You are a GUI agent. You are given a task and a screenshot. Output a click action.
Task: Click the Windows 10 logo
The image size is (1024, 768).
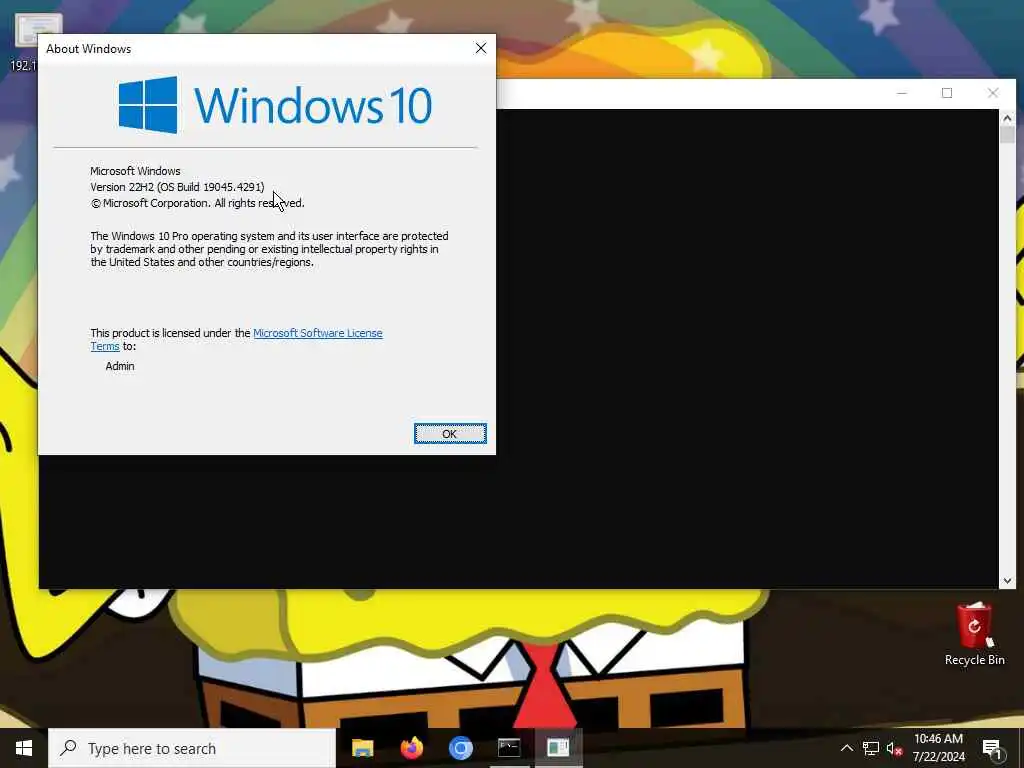coord(275,104)
